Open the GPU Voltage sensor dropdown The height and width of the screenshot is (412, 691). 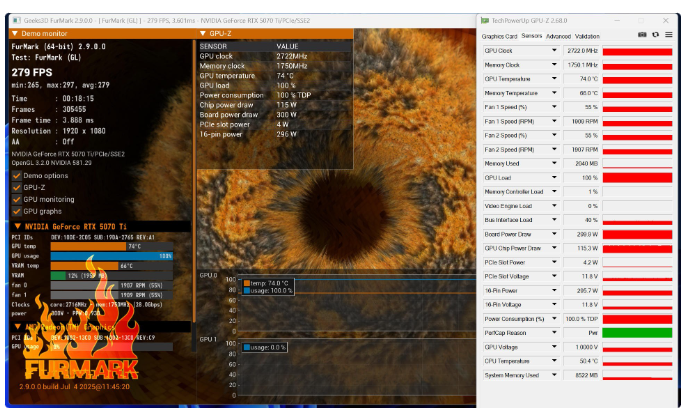coord(554,347)
